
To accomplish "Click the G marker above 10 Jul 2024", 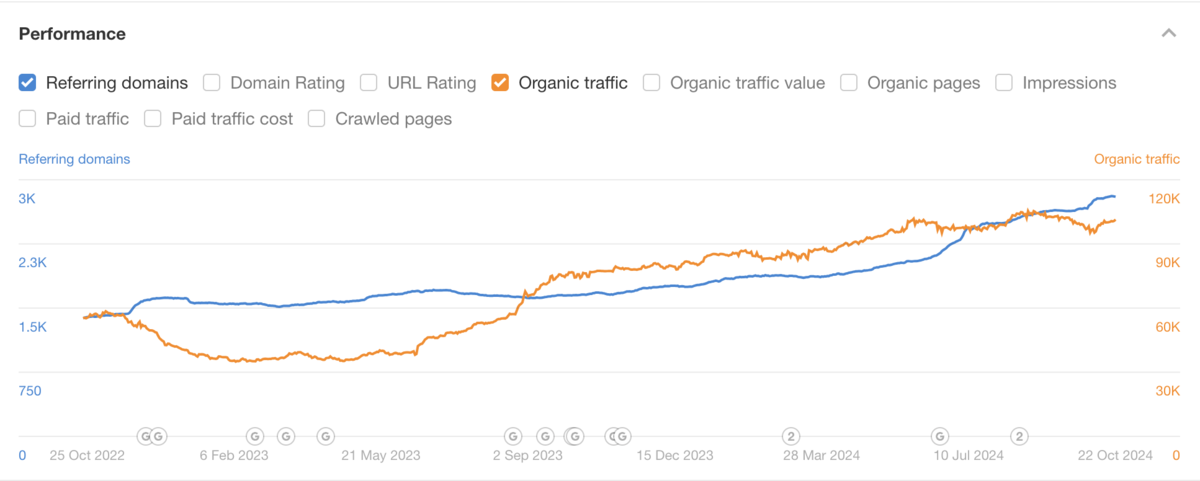I will (x=940, y=436).
